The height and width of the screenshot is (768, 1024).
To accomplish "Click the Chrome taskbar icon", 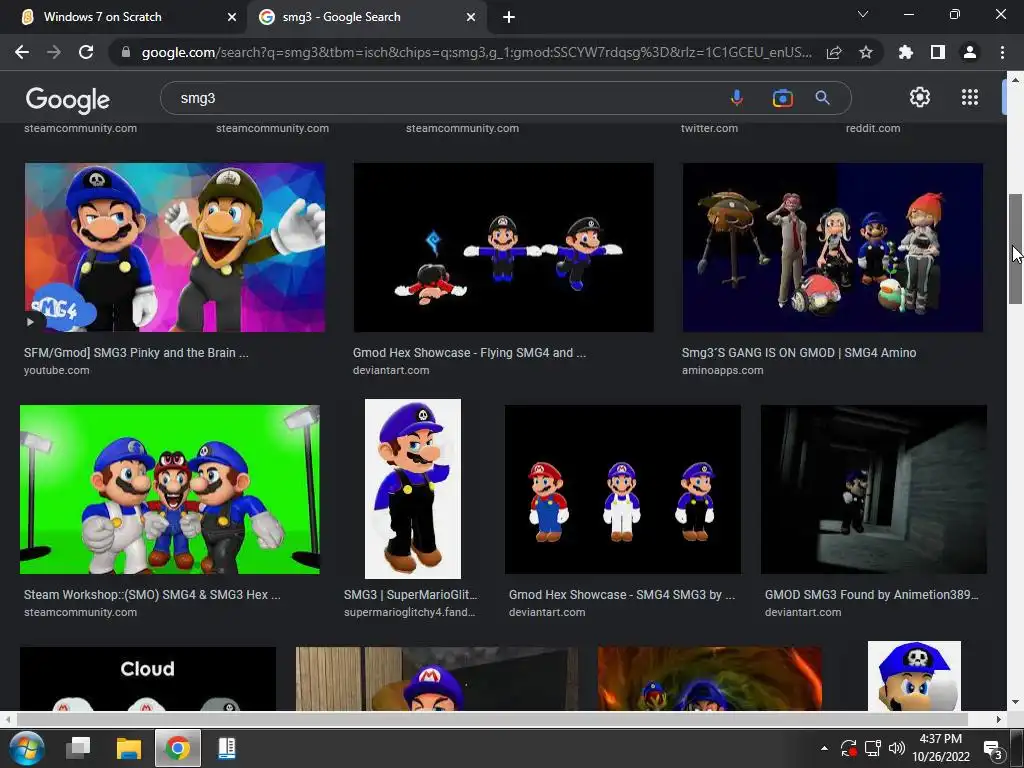I will [178, 748].
